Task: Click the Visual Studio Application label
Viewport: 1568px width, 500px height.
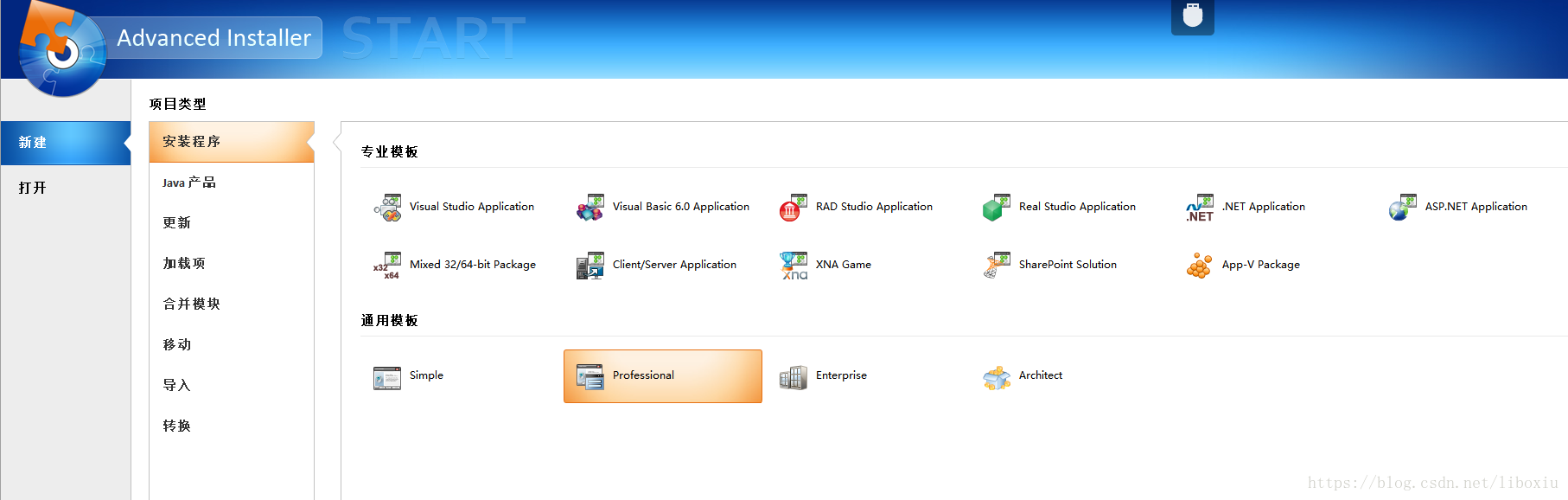Action: [472, 207]
